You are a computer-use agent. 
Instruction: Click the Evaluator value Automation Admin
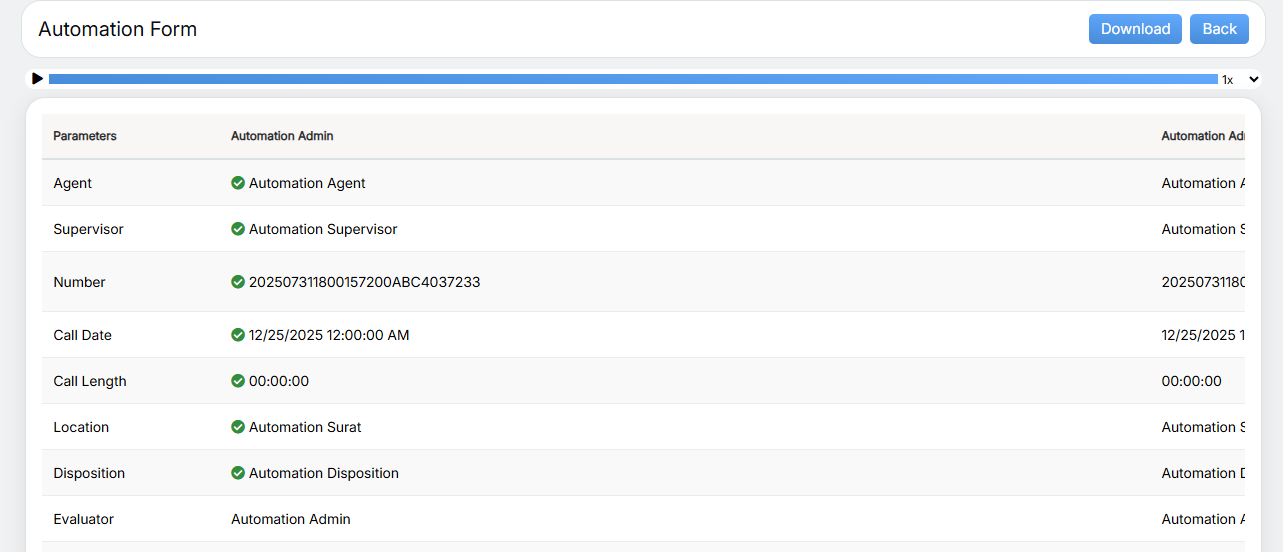(291, 519)
